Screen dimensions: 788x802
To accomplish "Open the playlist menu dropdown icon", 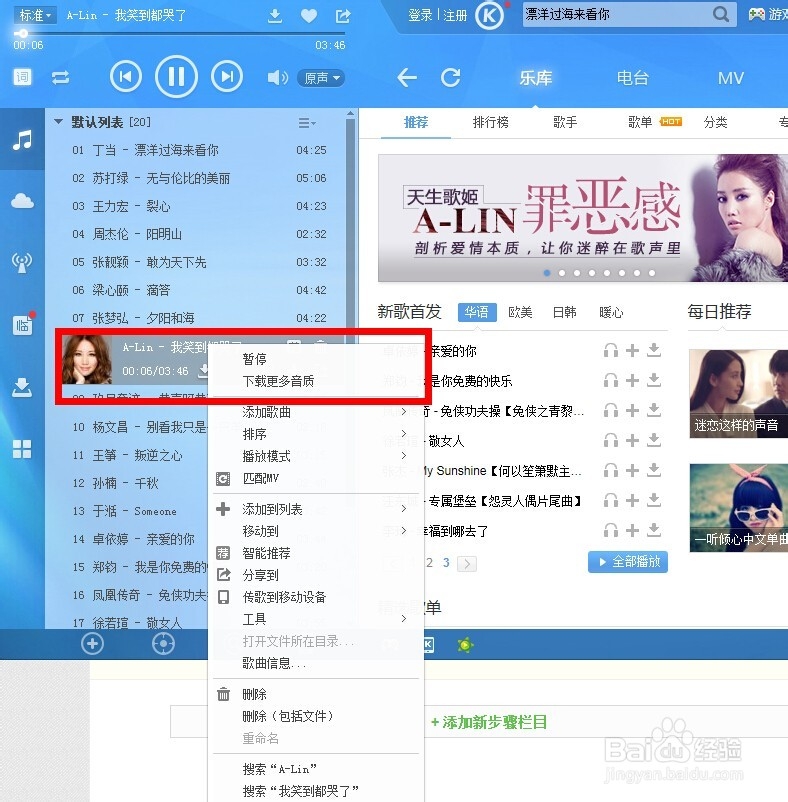I will [x=307, y=123].
